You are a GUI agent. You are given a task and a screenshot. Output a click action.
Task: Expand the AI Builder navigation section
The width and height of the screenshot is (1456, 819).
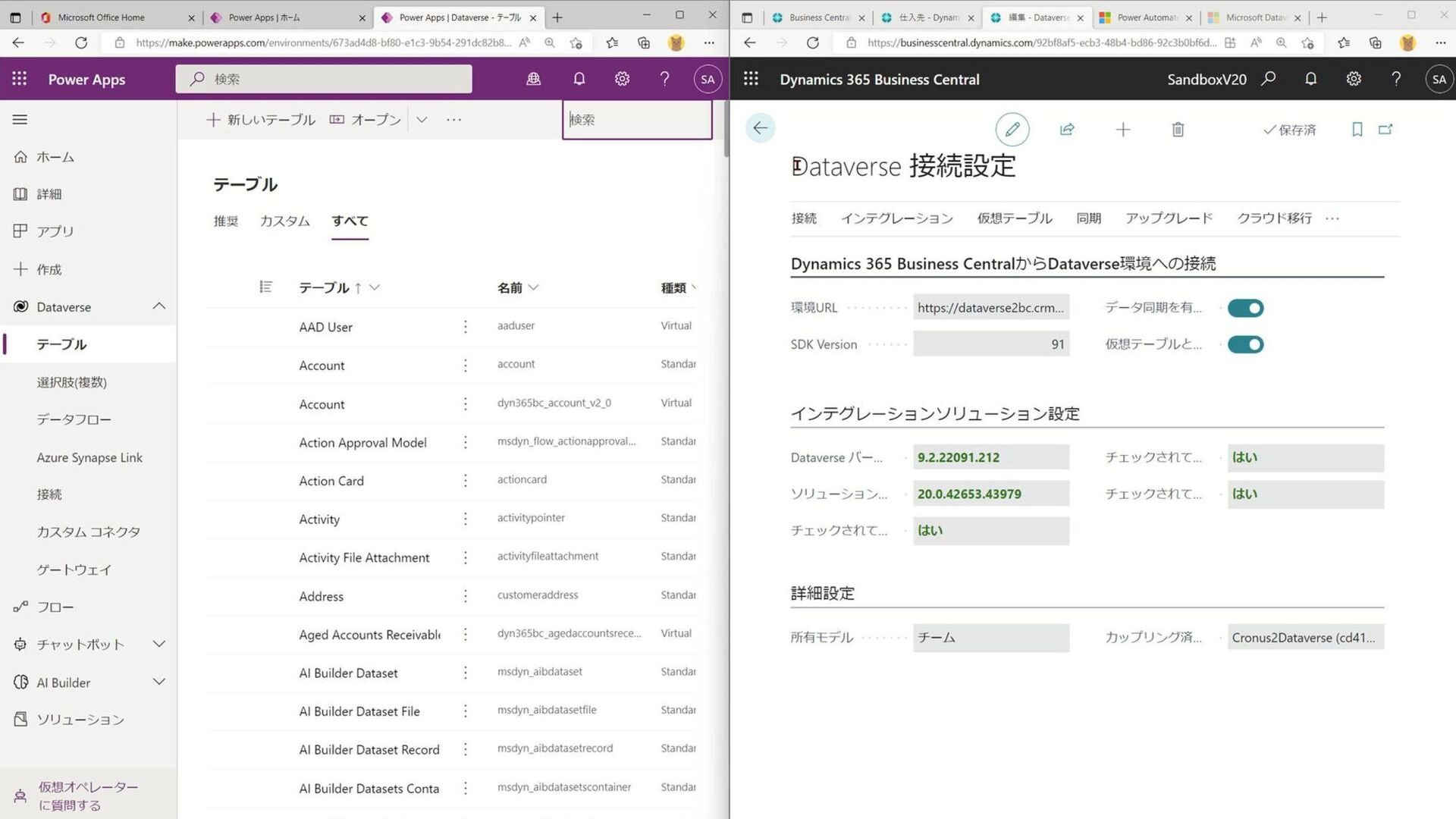158,682
